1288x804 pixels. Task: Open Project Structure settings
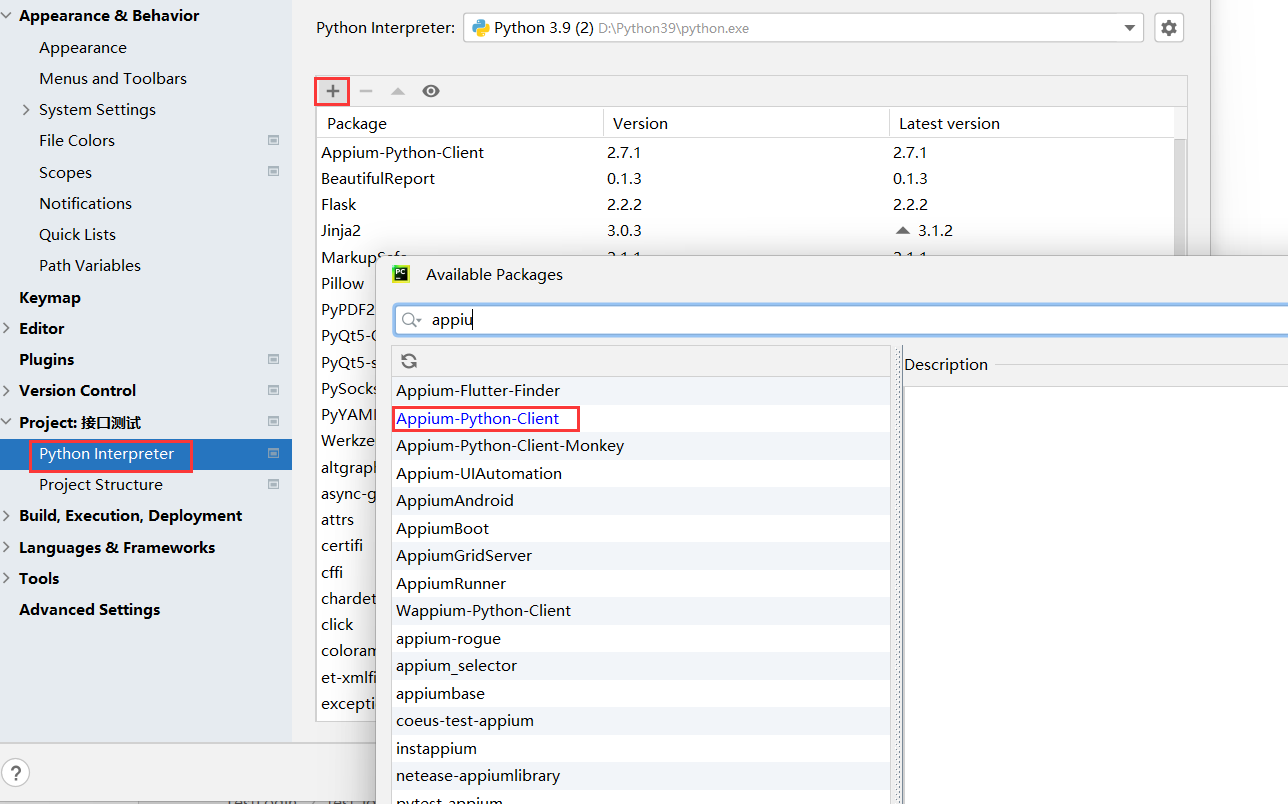[101, 484]
